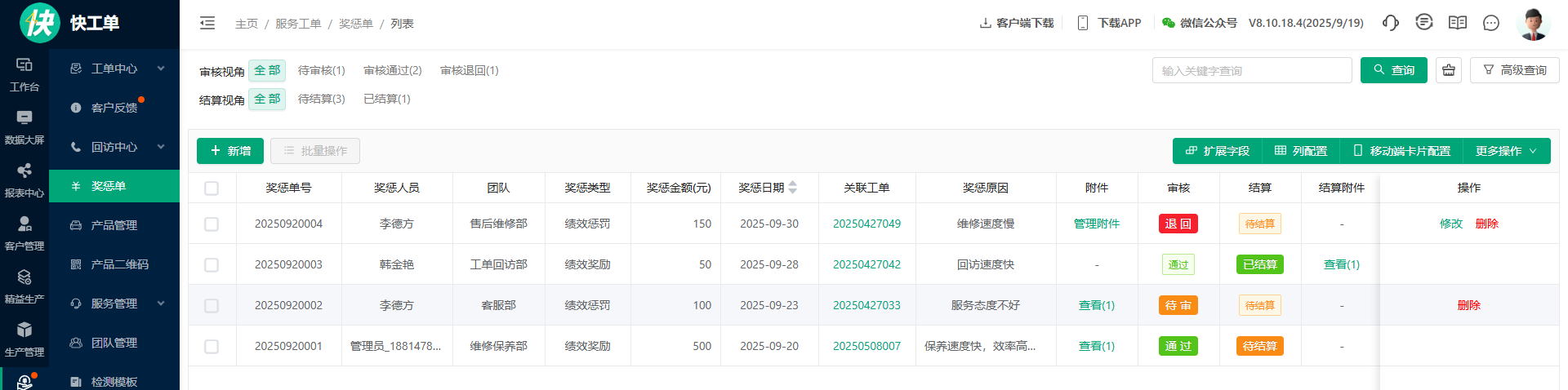Focus the keyword search input field
The height and width of the screenshot is (390, 1568).
pyautogui.click(x=1251, y=71)
